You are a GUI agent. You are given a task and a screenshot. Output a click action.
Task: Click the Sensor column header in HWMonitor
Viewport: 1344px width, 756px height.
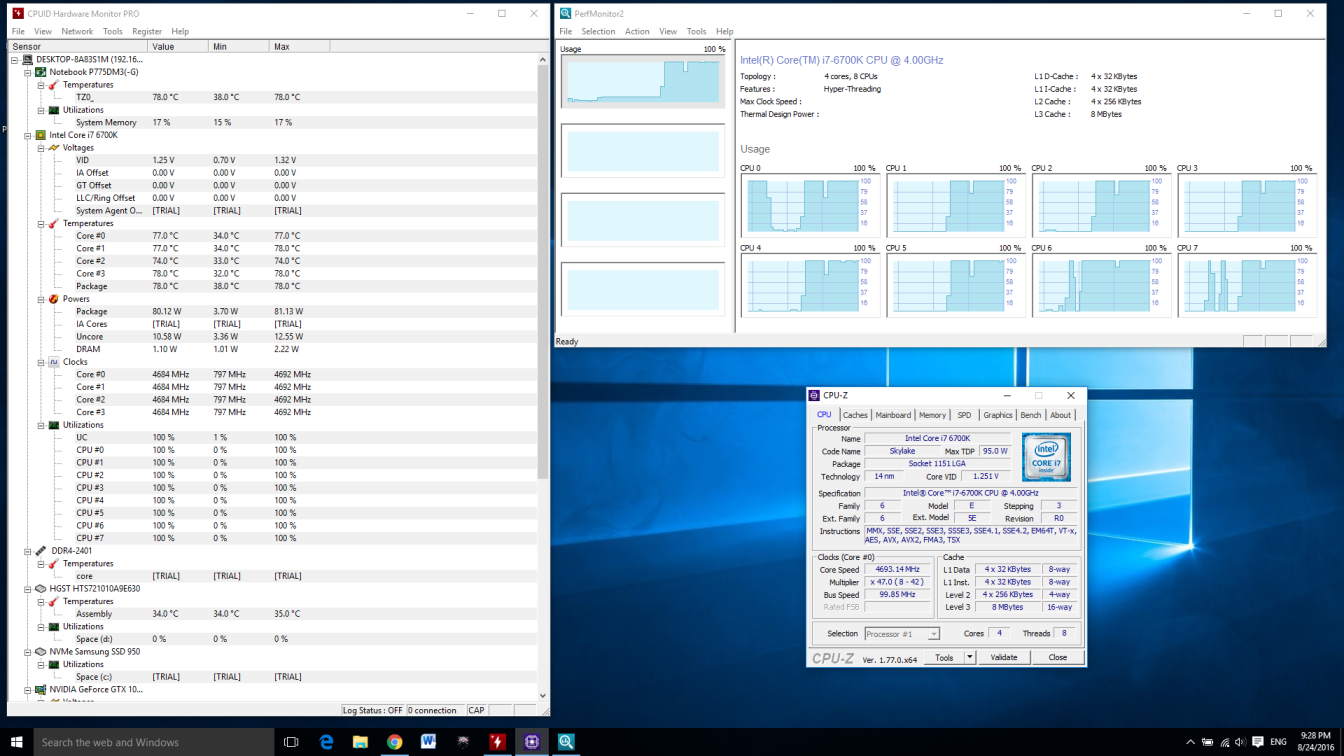coord(77,46)
